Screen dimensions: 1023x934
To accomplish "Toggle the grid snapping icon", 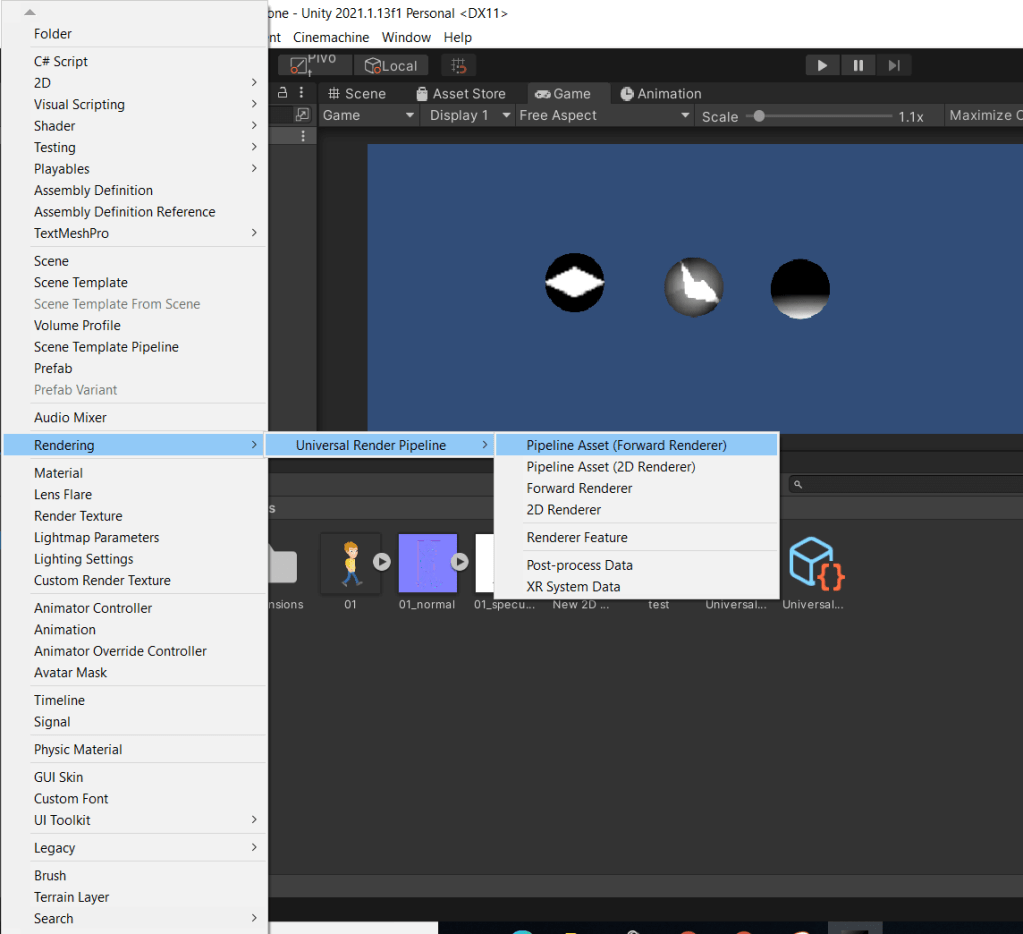I will click(459, 65).
